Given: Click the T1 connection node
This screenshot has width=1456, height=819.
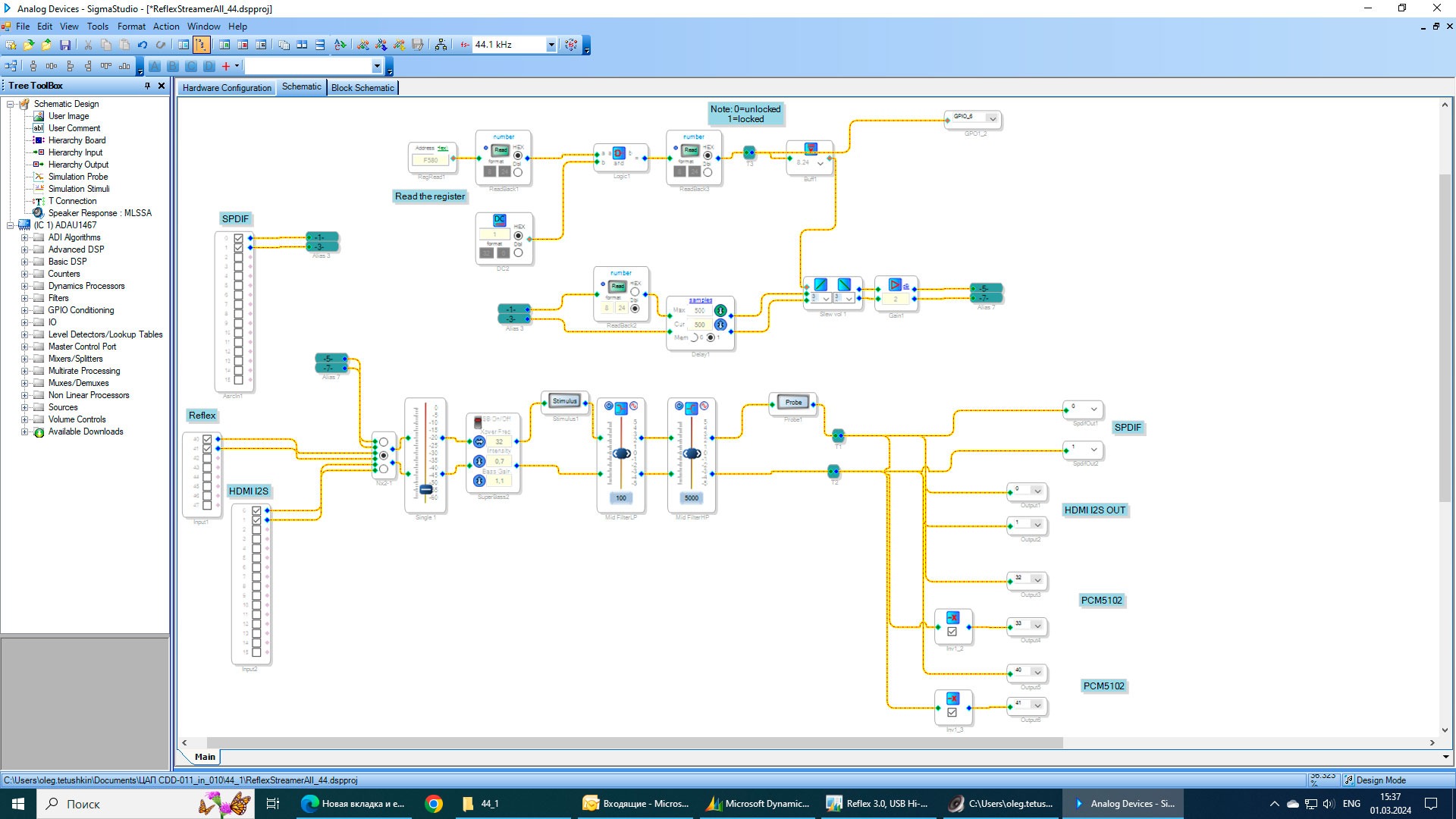Looking at the screenshot, I should (838, 435).
